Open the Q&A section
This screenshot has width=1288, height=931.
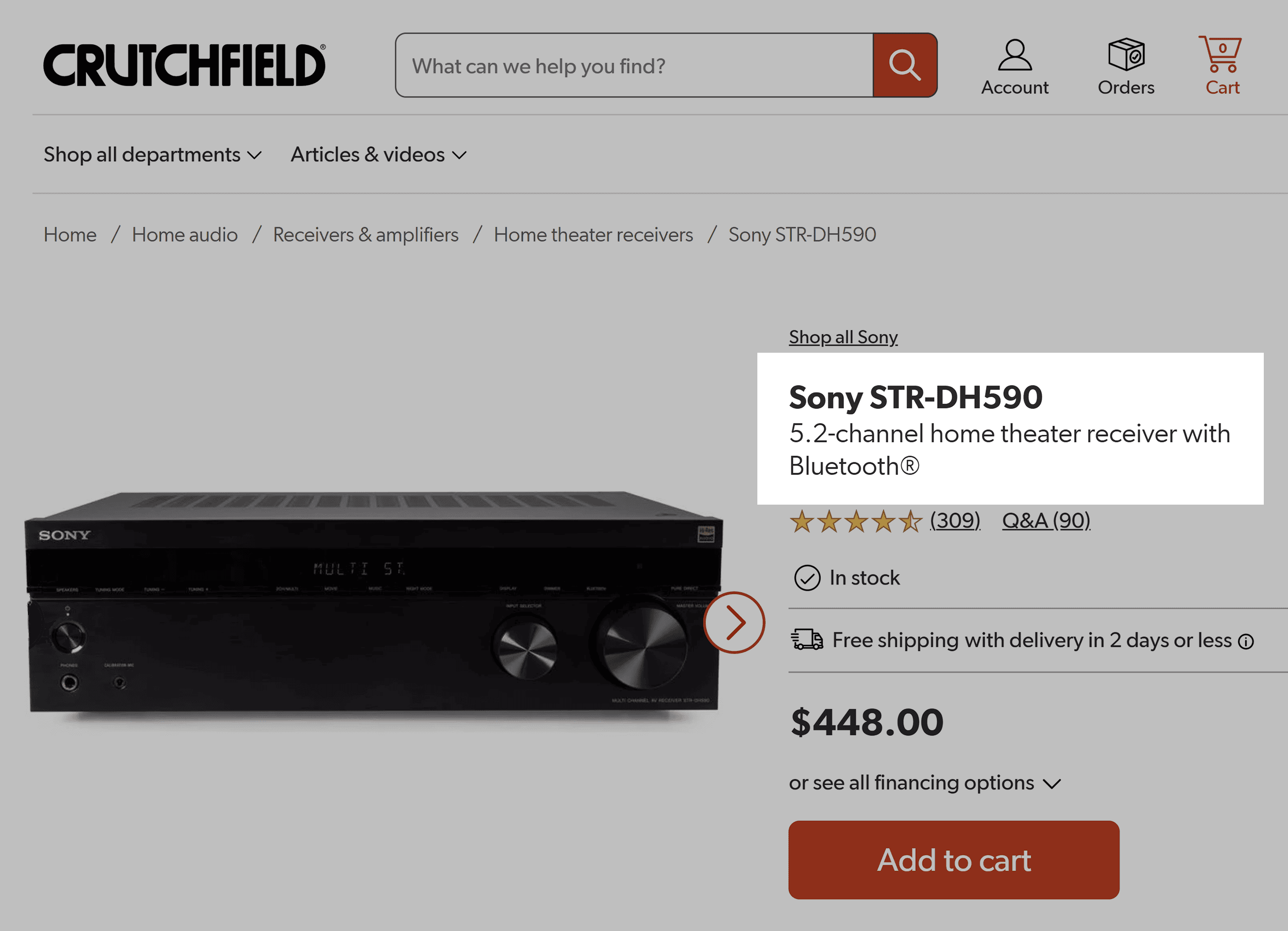click(1046, 520)
